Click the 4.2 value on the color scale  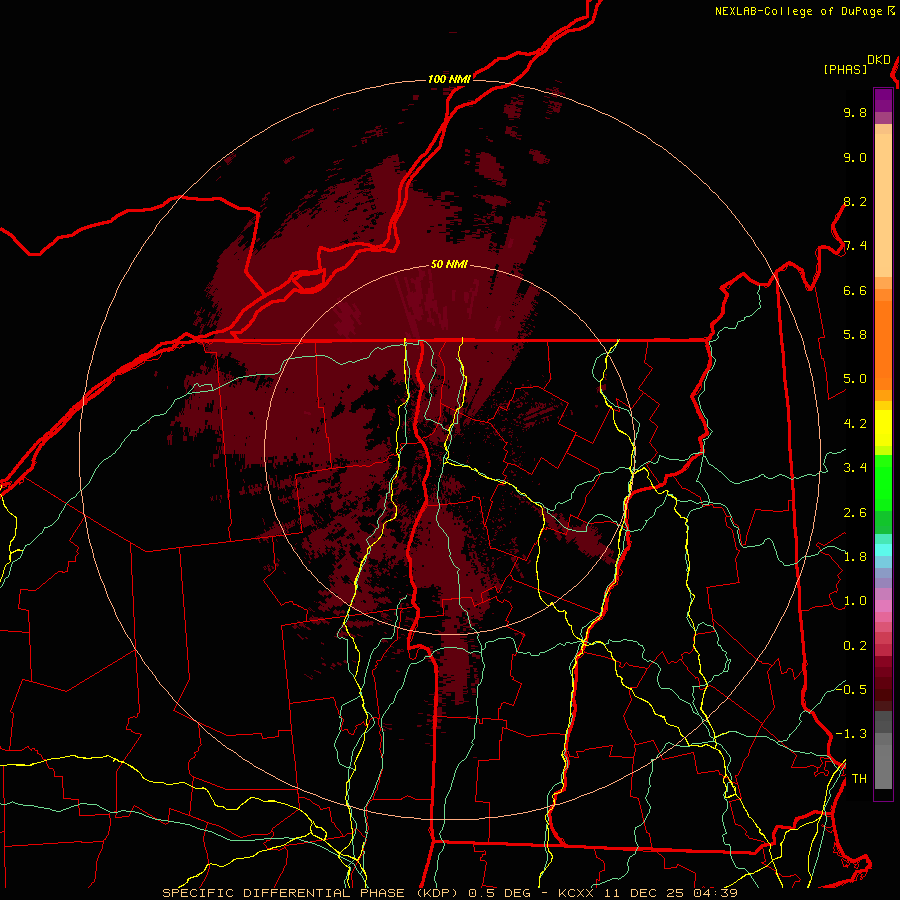point(855,424)
